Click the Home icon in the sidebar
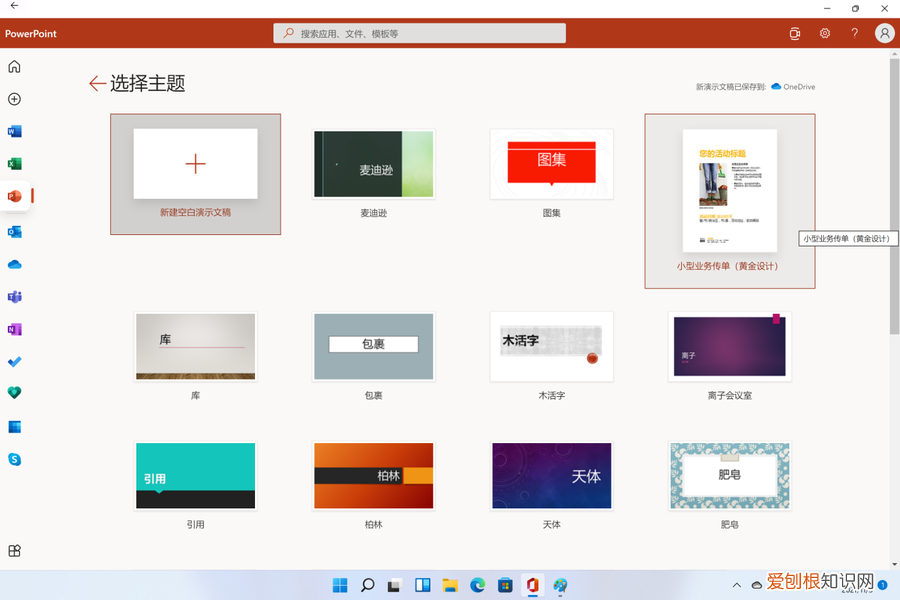 (x=14, y=66)
